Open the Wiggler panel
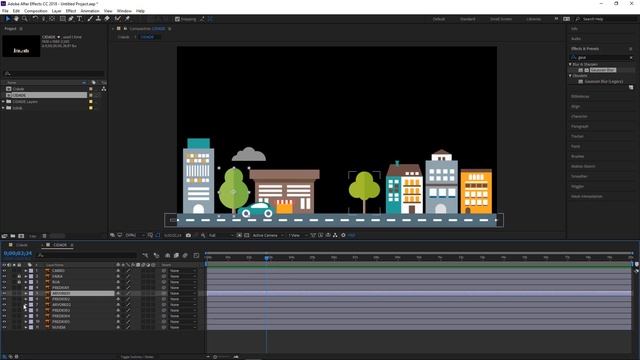 (x=577, y=187)
